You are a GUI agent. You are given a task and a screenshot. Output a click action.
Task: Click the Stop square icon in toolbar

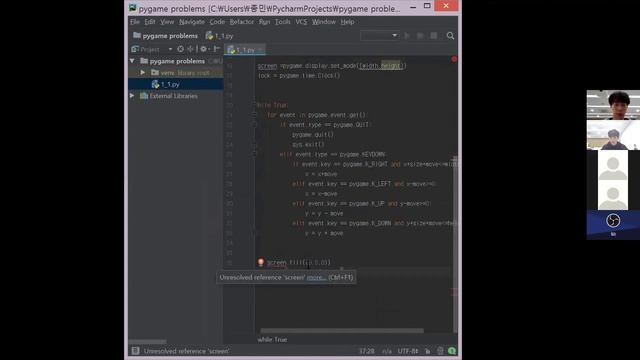pos(434,36)
